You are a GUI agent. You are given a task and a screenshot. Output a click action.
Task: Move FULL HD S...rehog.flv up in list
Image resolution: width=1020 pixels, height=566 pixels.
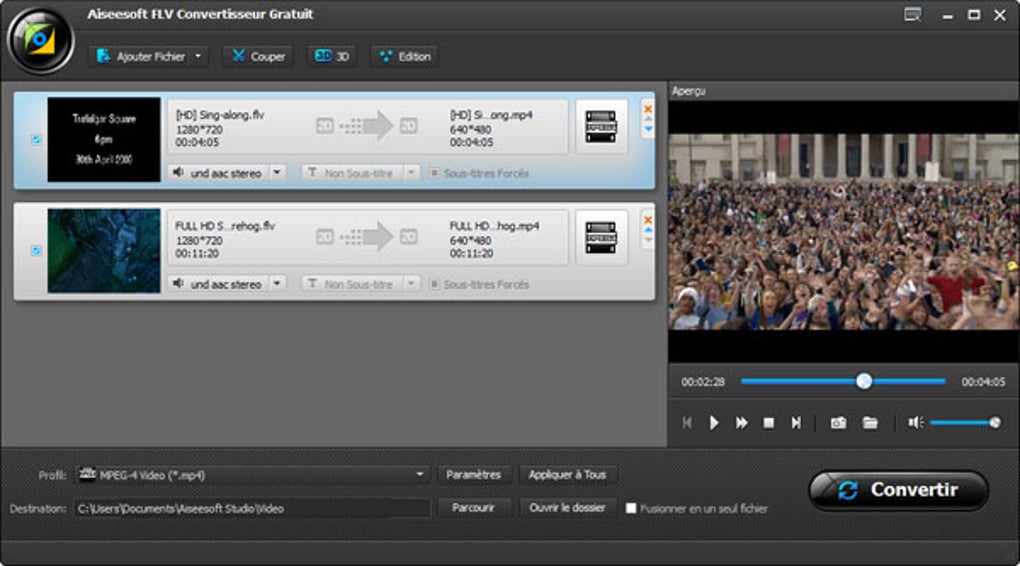[648, 230]
